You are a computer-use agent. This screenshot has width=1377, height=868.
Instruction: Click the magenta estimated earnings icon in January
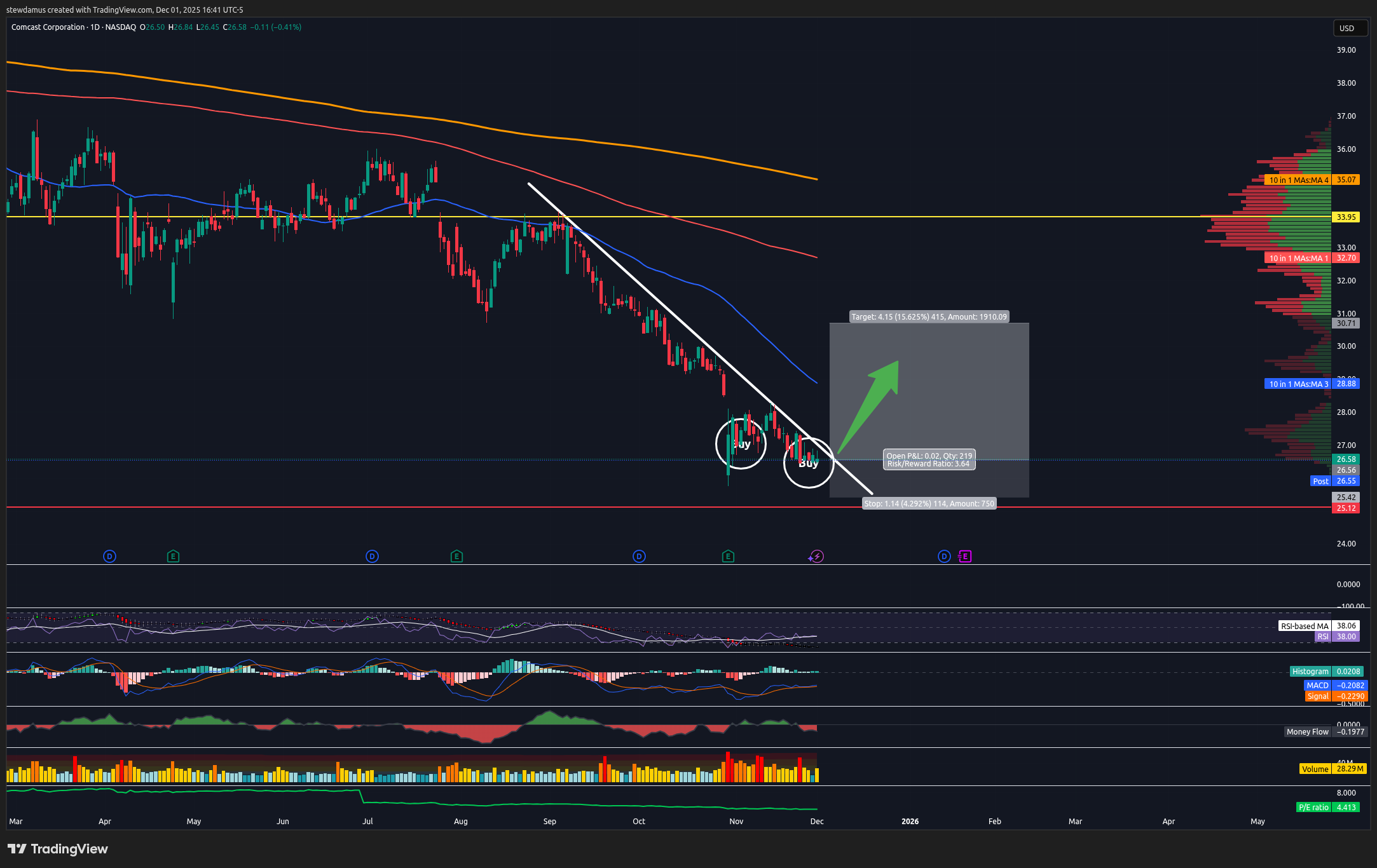(x=965, y=557)
